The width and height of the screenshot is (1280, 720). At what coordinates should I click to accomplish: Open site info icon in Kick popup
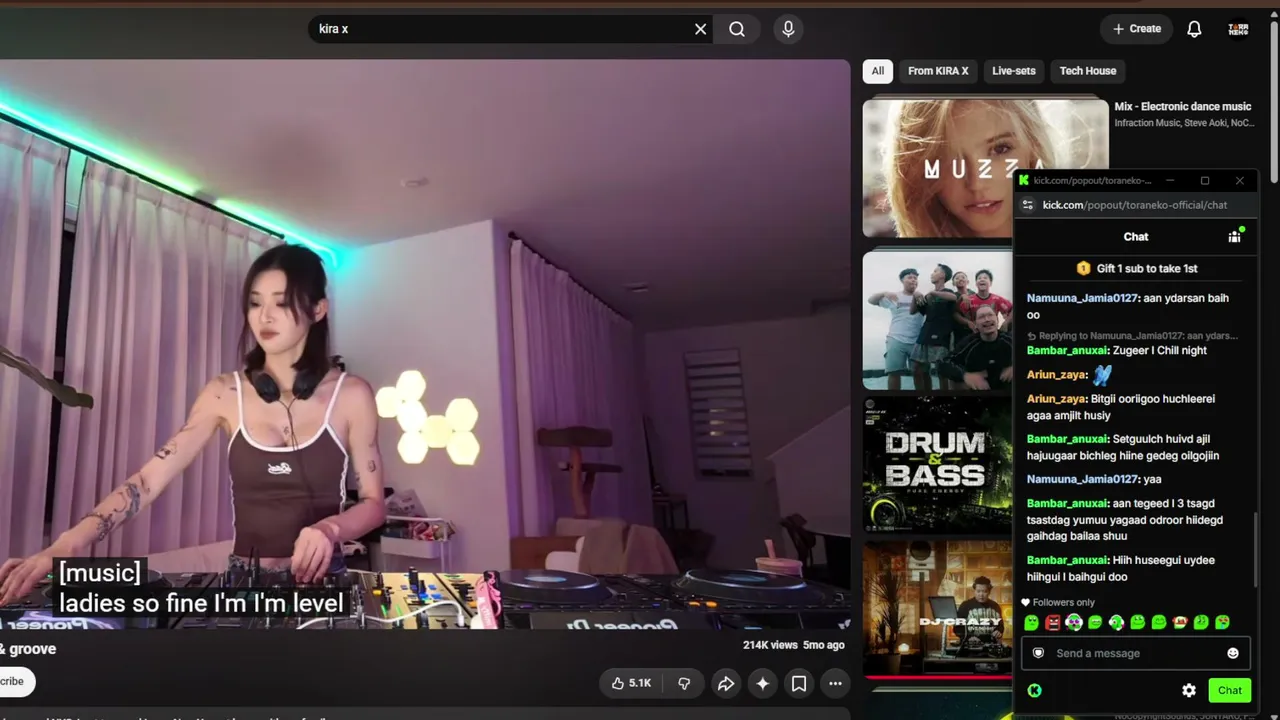[x=1027, y=205]
